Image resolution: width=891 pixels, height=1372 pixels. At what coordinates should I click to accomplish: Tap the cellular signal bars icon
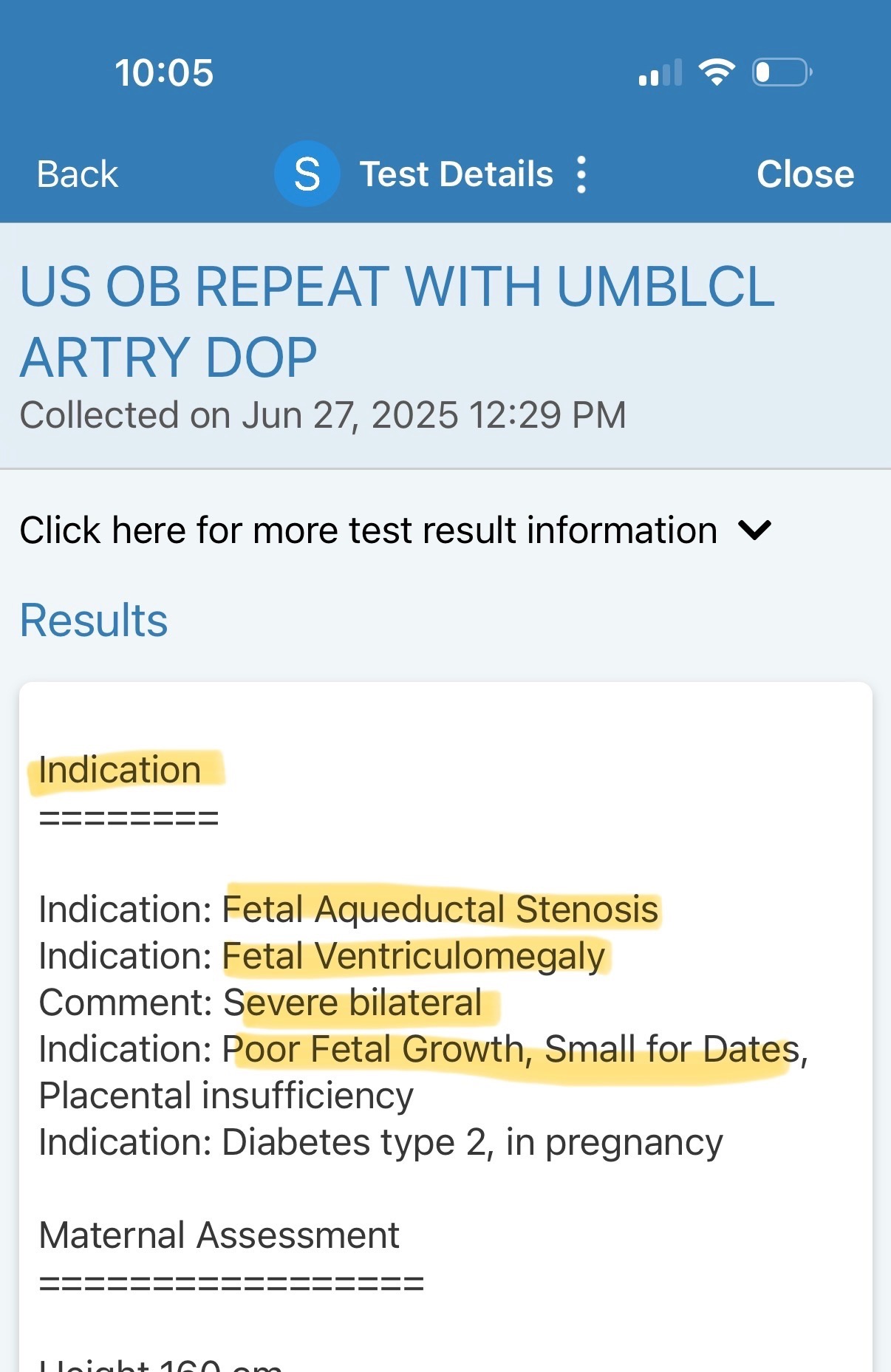tap(660, 73)
